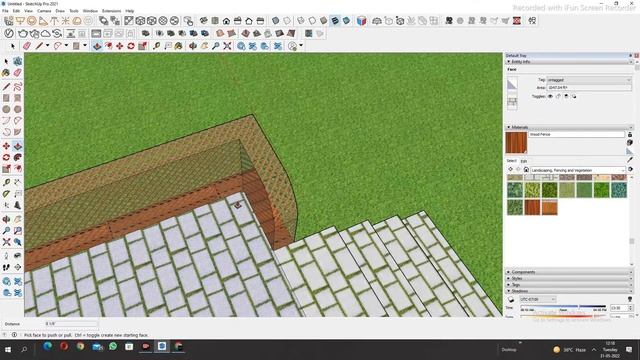
Task: Switch to Select tab in Materials
Action: click(x=512, y=161)
